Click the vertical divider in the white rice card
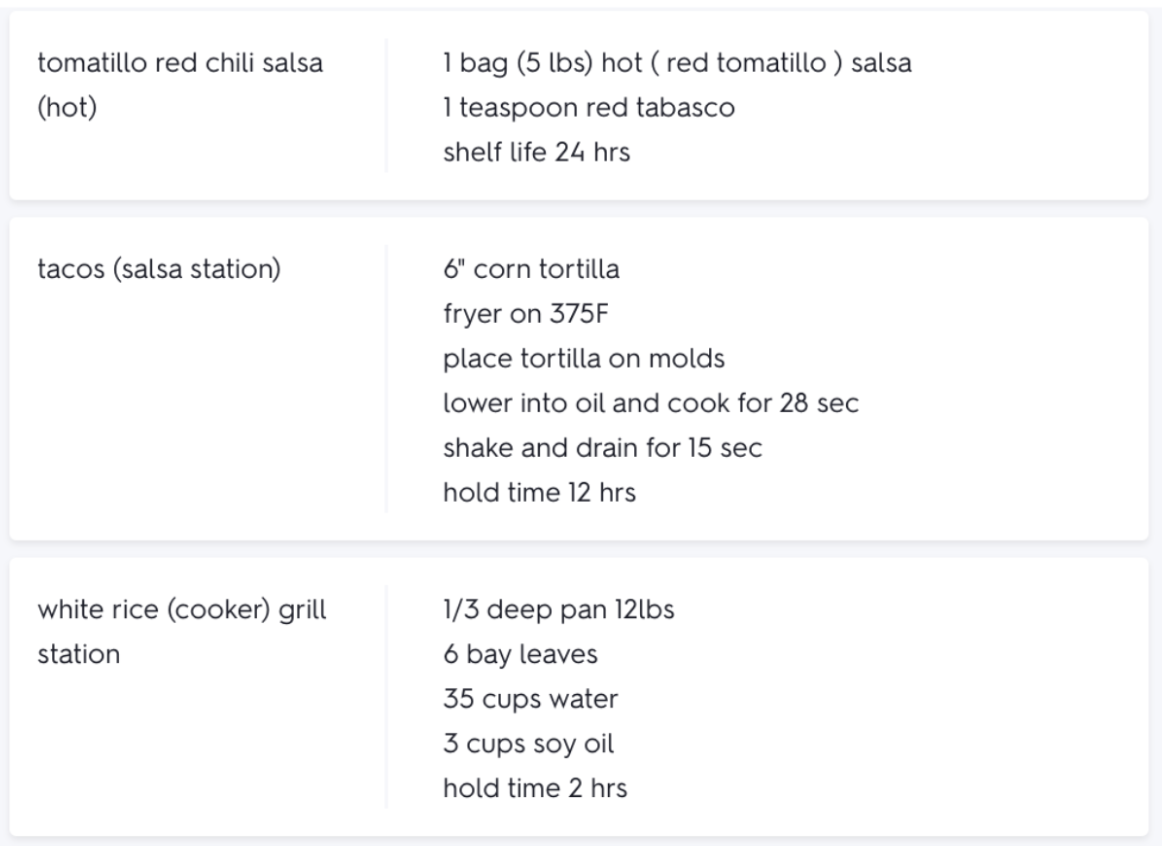Image resolution: width=1162 pixels, height=846 pixels. click(x=386, y=697)
